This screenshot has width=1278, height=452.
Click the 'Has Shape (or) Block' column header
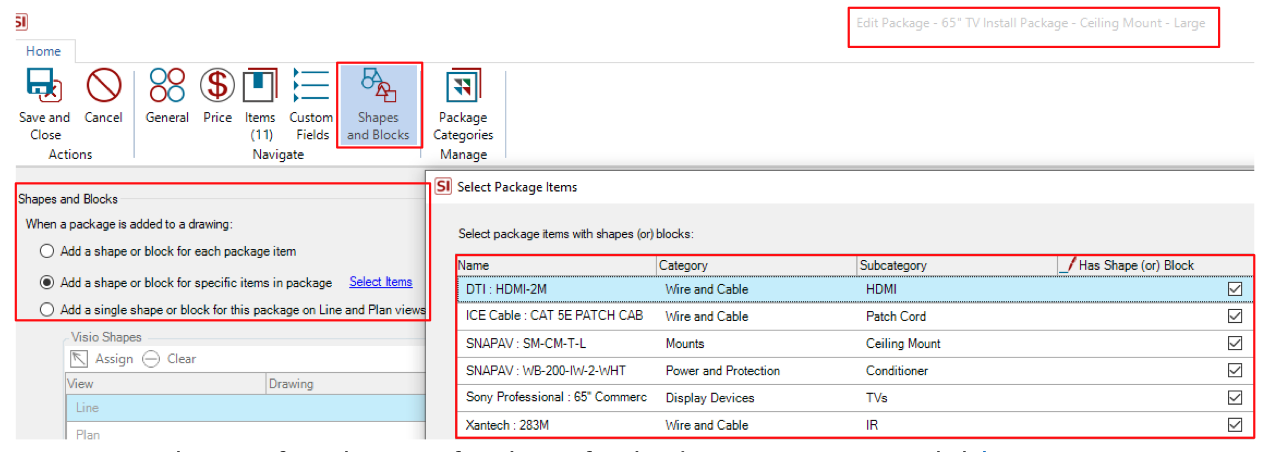[1154, 265]
